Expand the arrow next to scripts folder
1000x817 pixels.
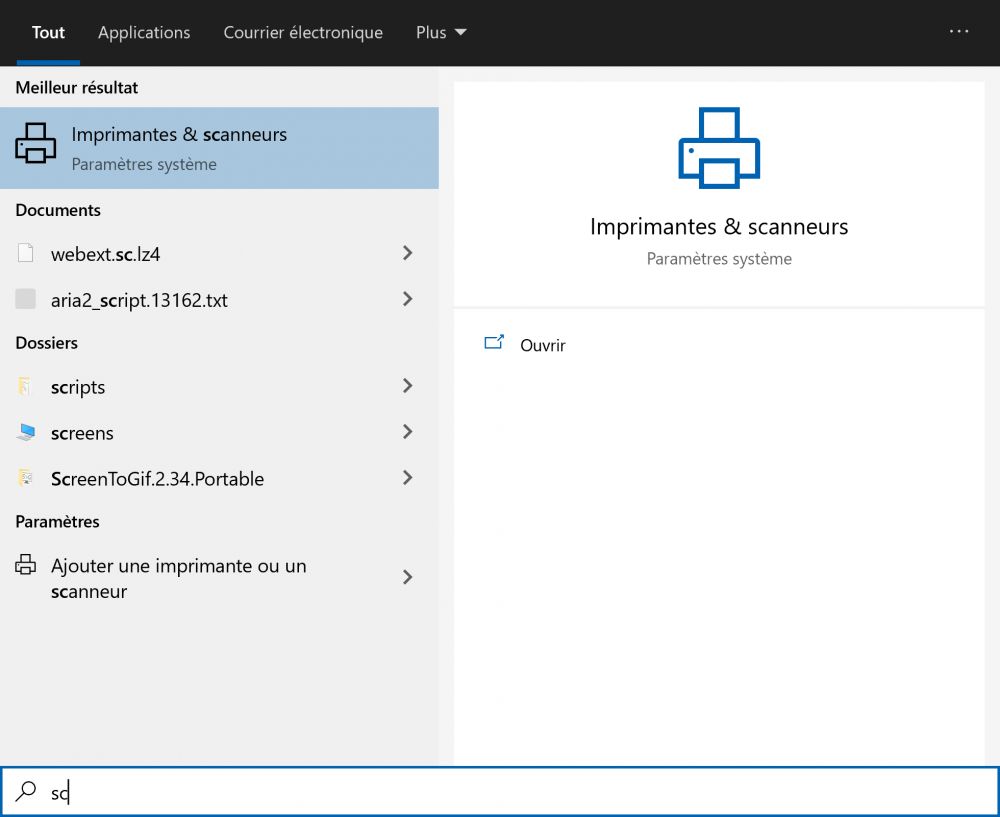pos(407,386)
